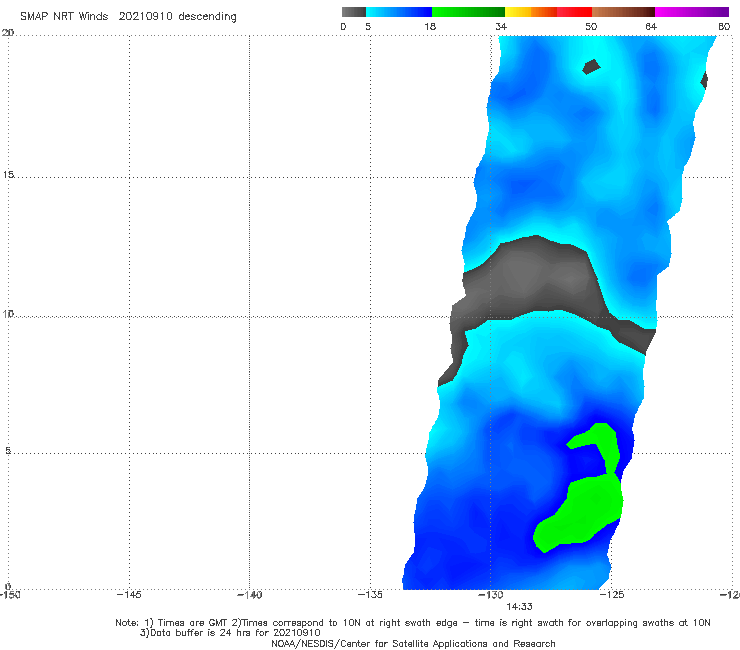Click the longitude axis label '-145'
The height and width of the screenshot is (650, 740).
pyautogui.click(x=129, y=595)
